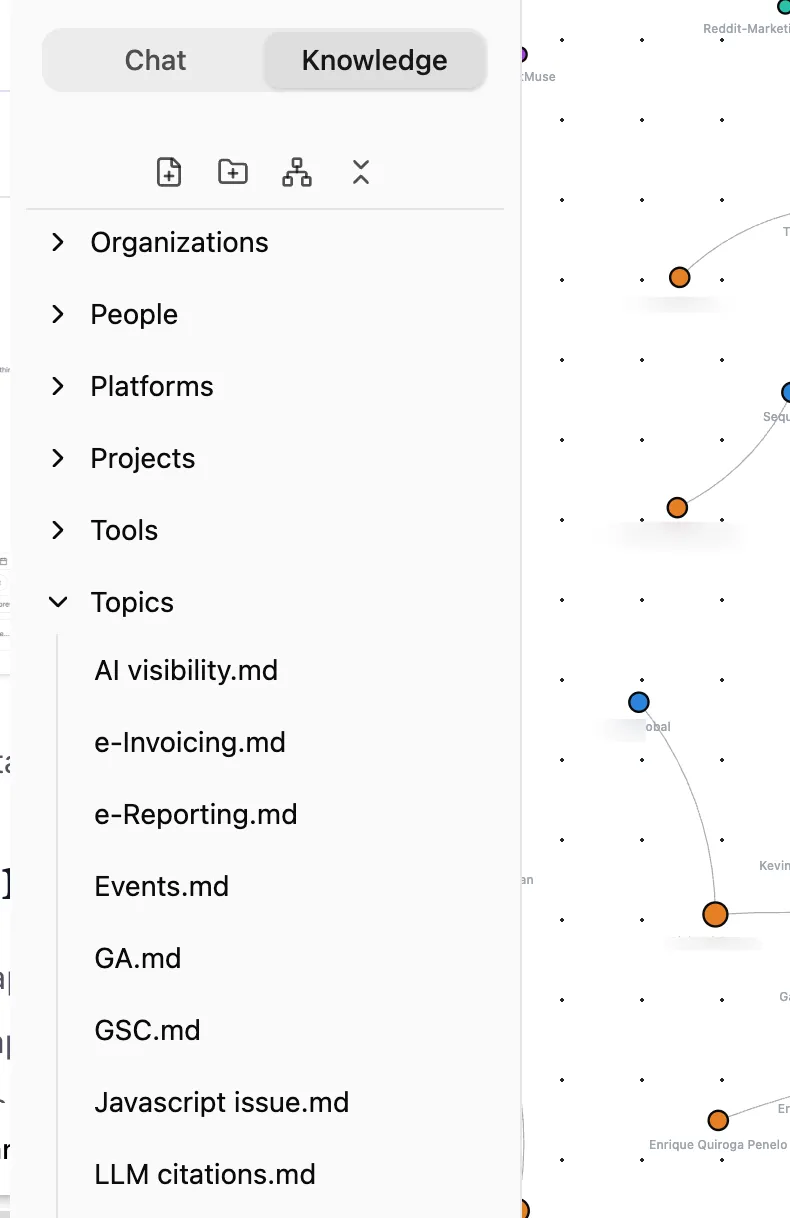This screenshot has height=1218, width=790.
Task: Open Javascript issue.md note
Action: click(x=222, y=1103)
